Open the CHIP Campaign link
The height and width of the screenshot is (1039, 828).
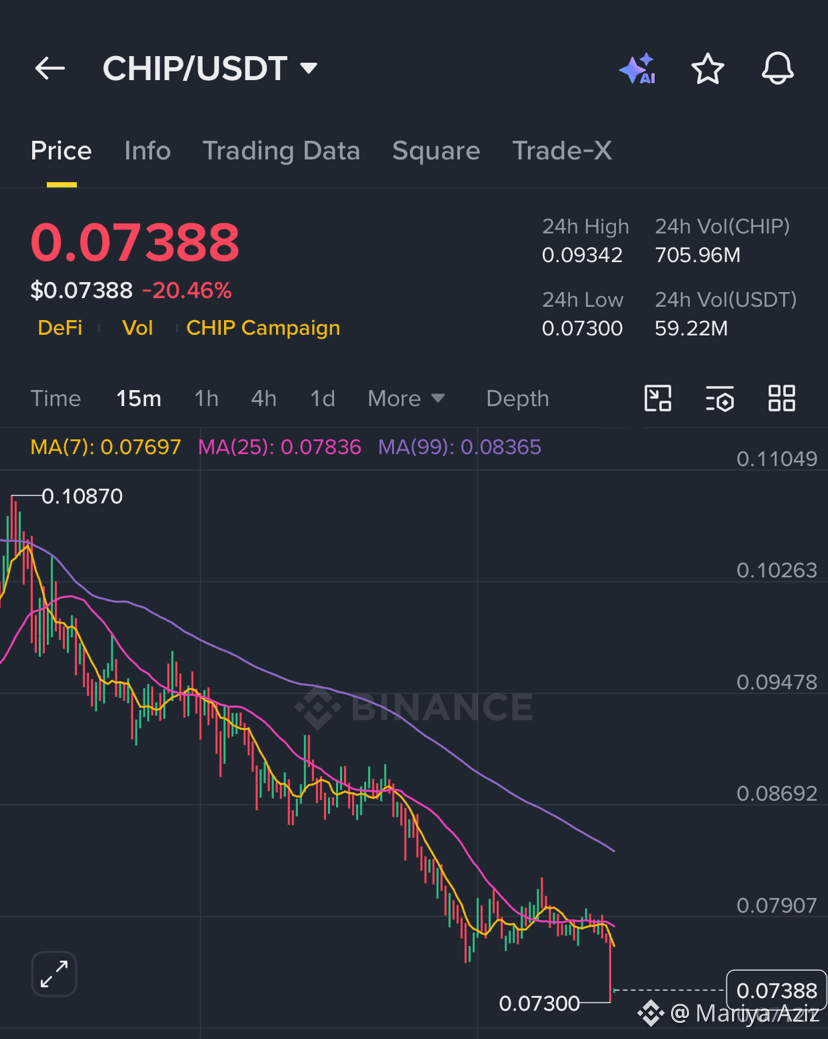point(263,327)
